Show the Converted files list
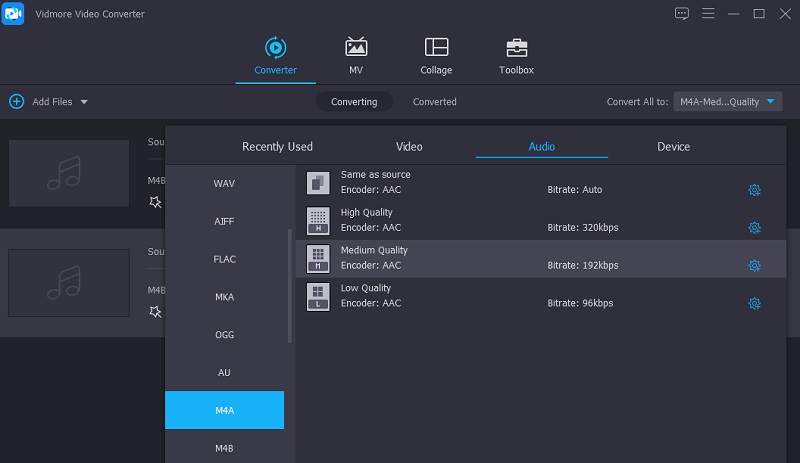Viewport: 800px width, 463px height. tap(435, 102)
